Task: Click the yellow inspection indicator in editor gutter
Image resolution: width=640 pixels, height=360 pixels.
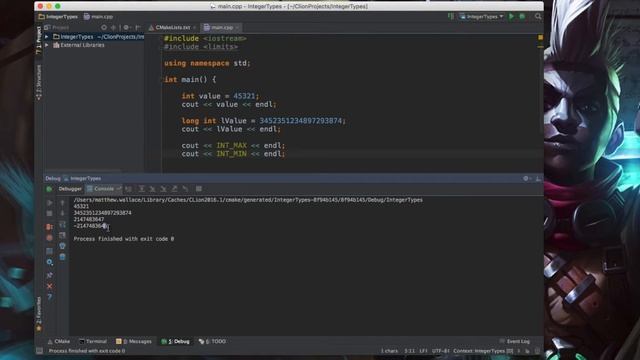Action: click(540, 37)
